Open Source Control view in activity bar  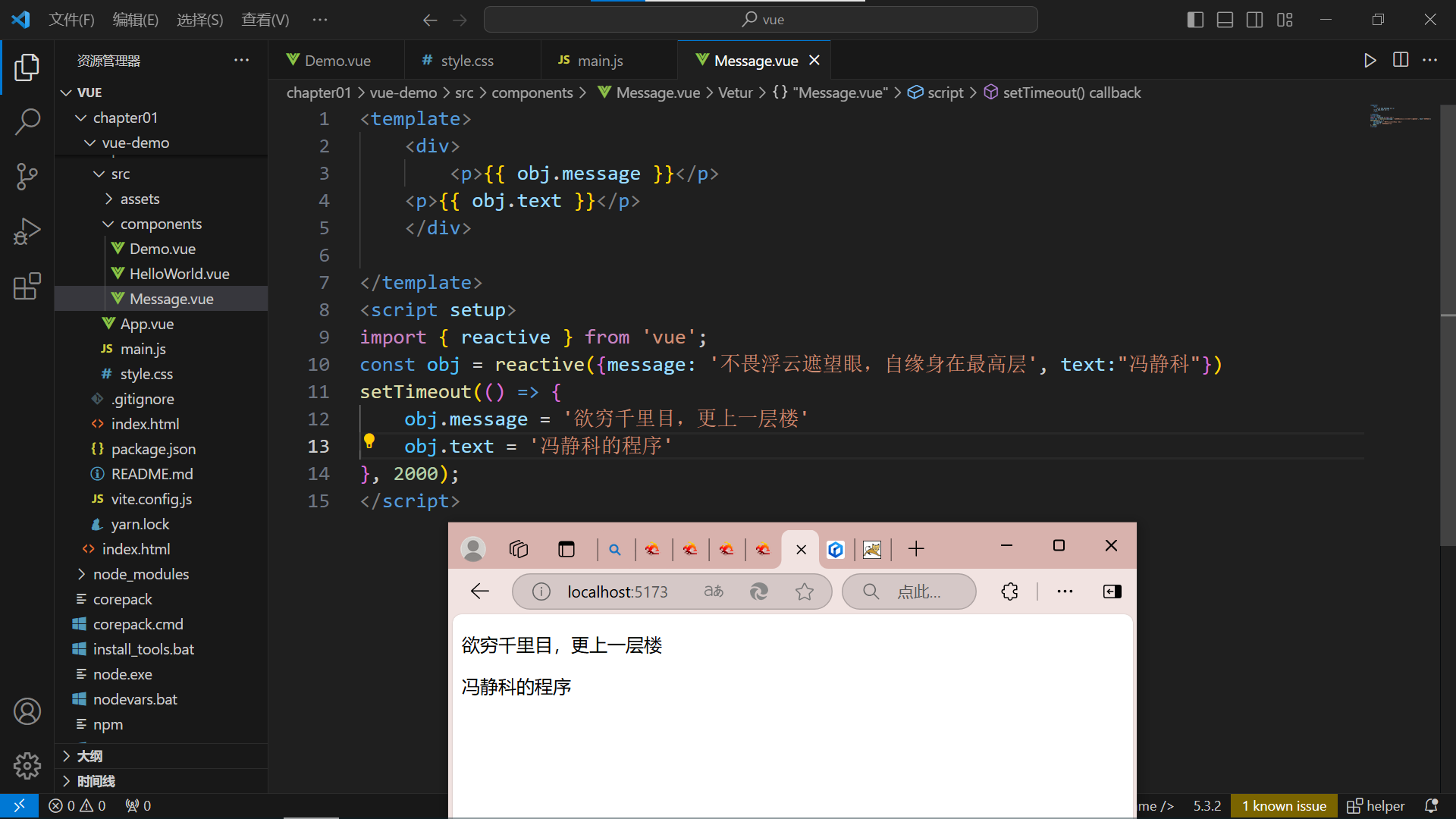click(x=27, y=177)
